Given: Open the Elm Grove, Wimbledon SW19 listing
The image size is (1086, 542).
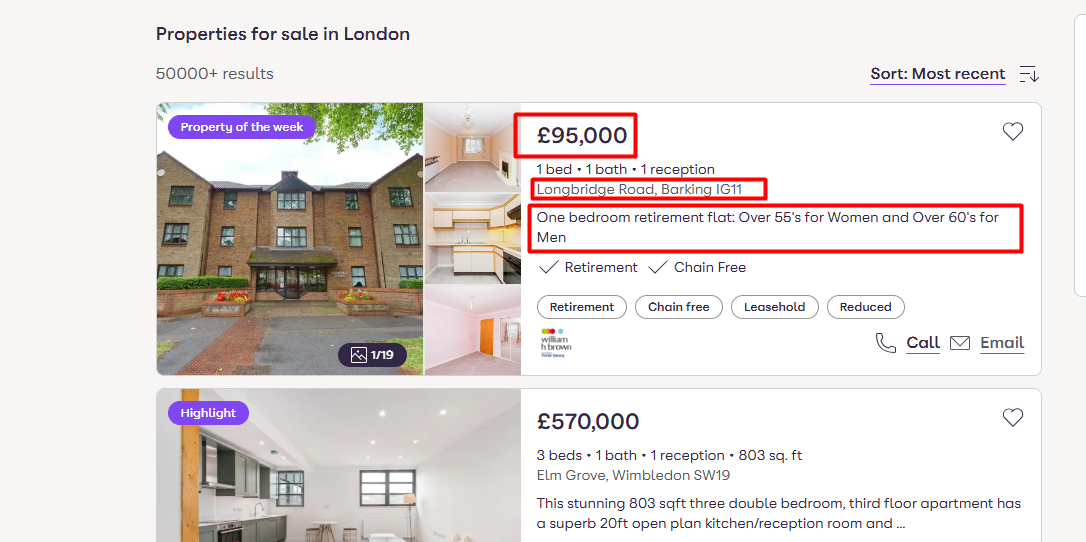Looking at the screenshot, I should [633, 475].
